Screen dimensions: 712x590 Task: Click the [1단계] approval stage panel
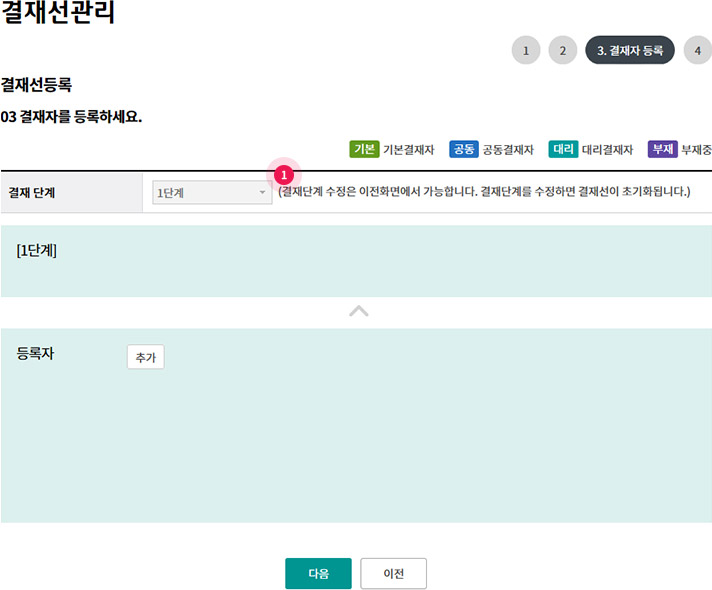356,261
